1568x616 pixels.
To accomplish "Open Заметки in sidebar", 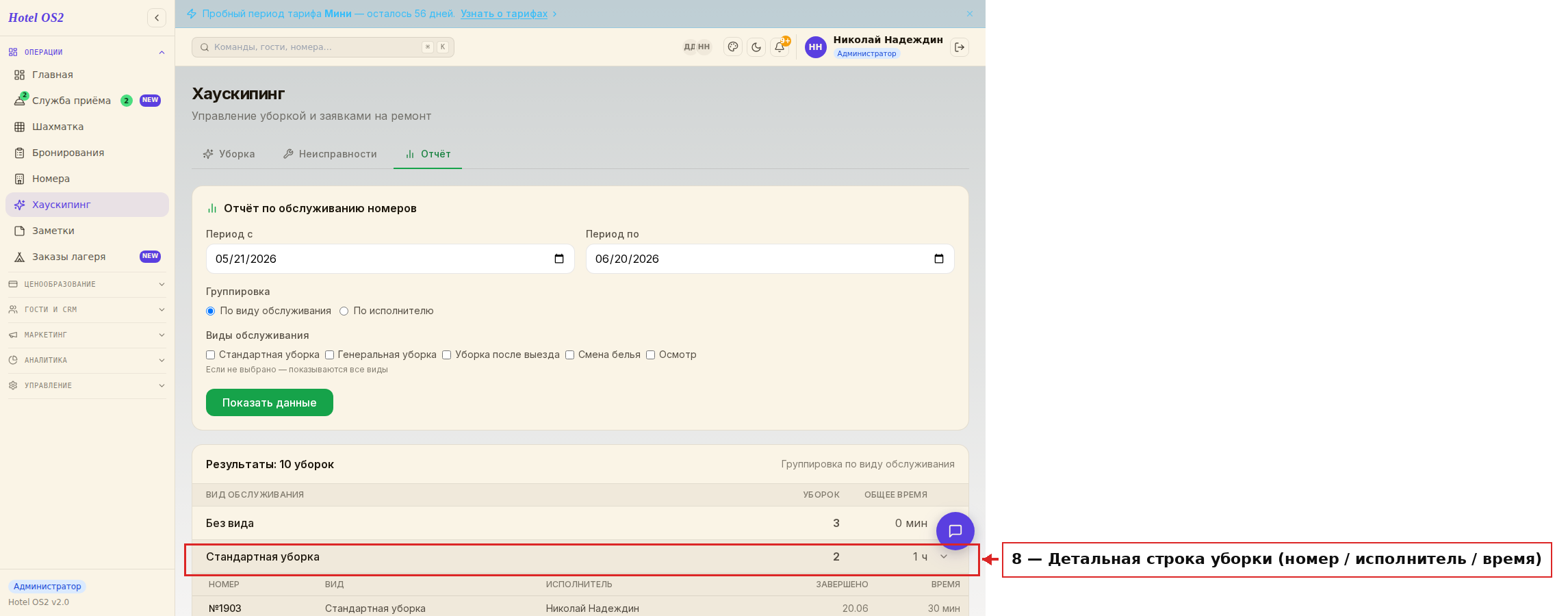I will coord(88,231).
